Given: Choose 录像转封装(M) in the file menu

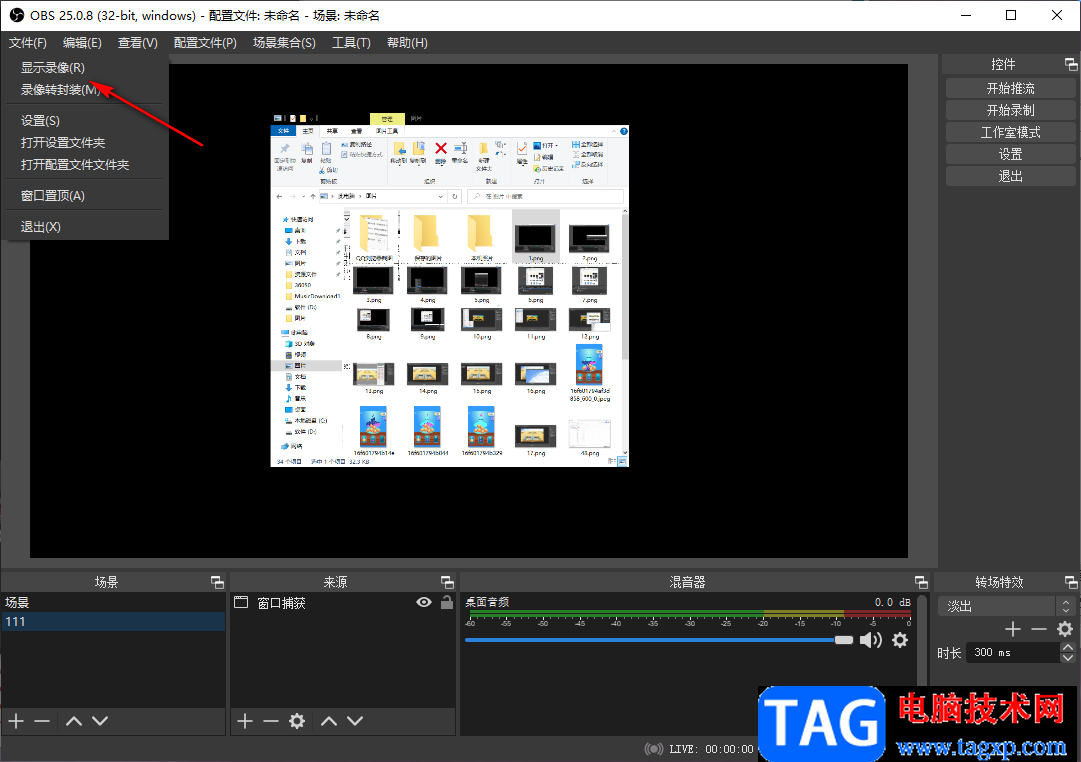Looking at the screenshot, I should pos(60,90).
